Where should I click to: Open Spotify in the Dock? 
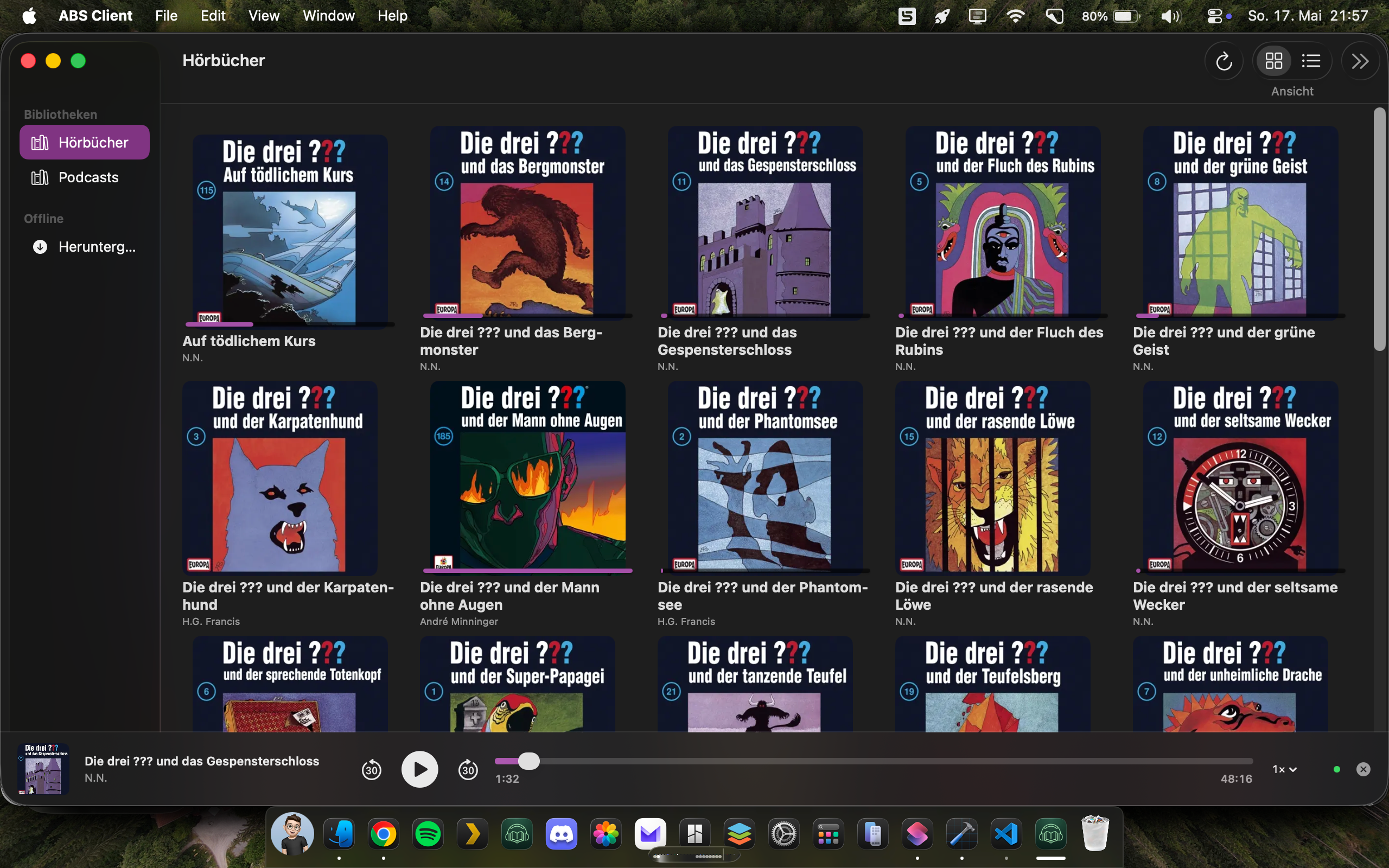click(428, 834)
